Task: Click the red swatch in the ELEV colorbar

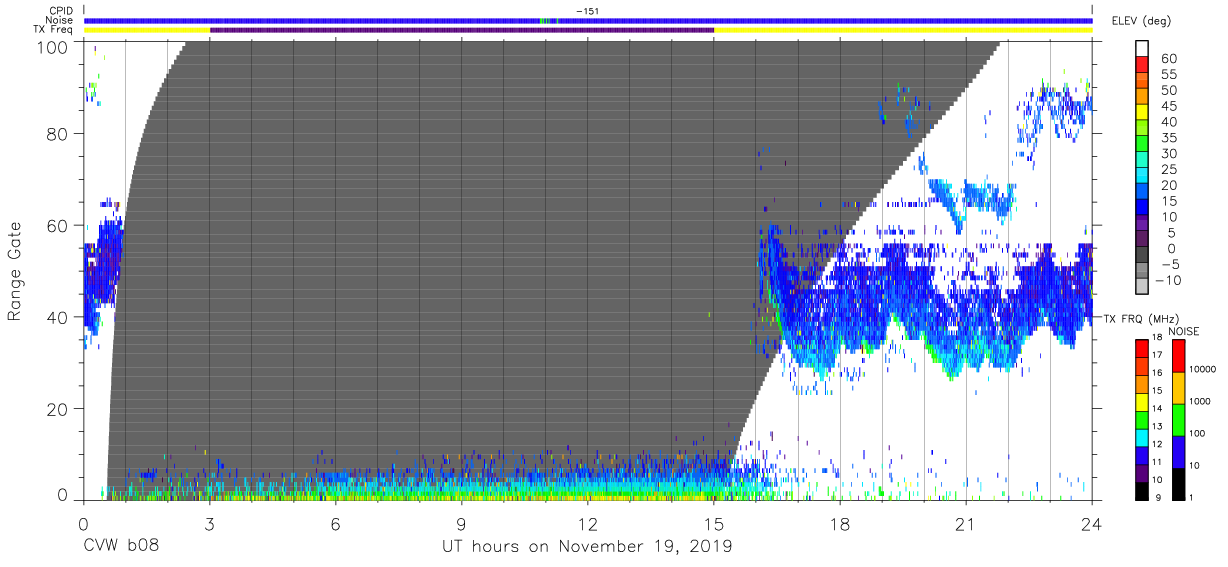Action: [1144, 66]
